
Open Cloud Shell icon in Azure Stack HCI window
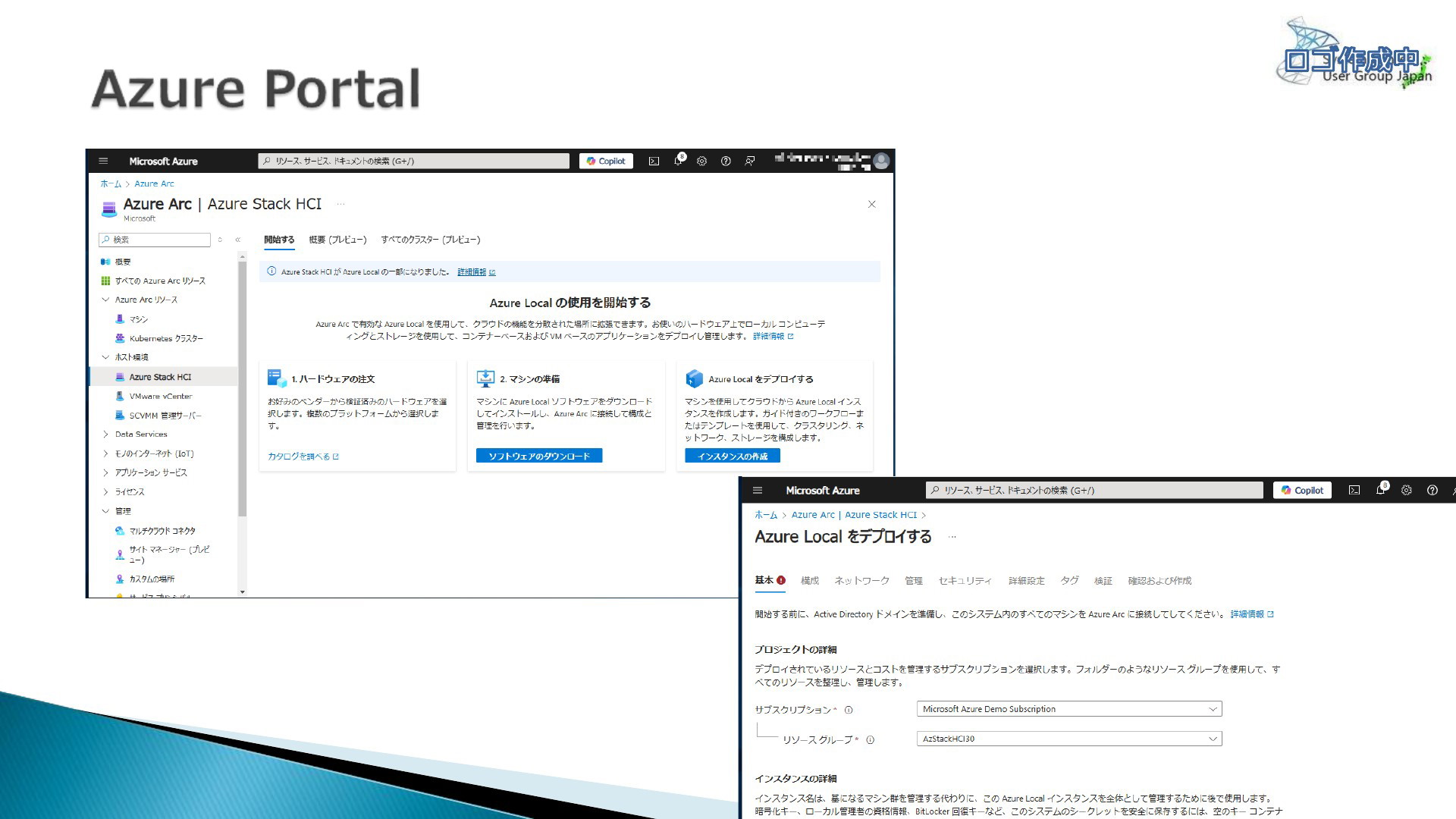[x=654, y=161]
